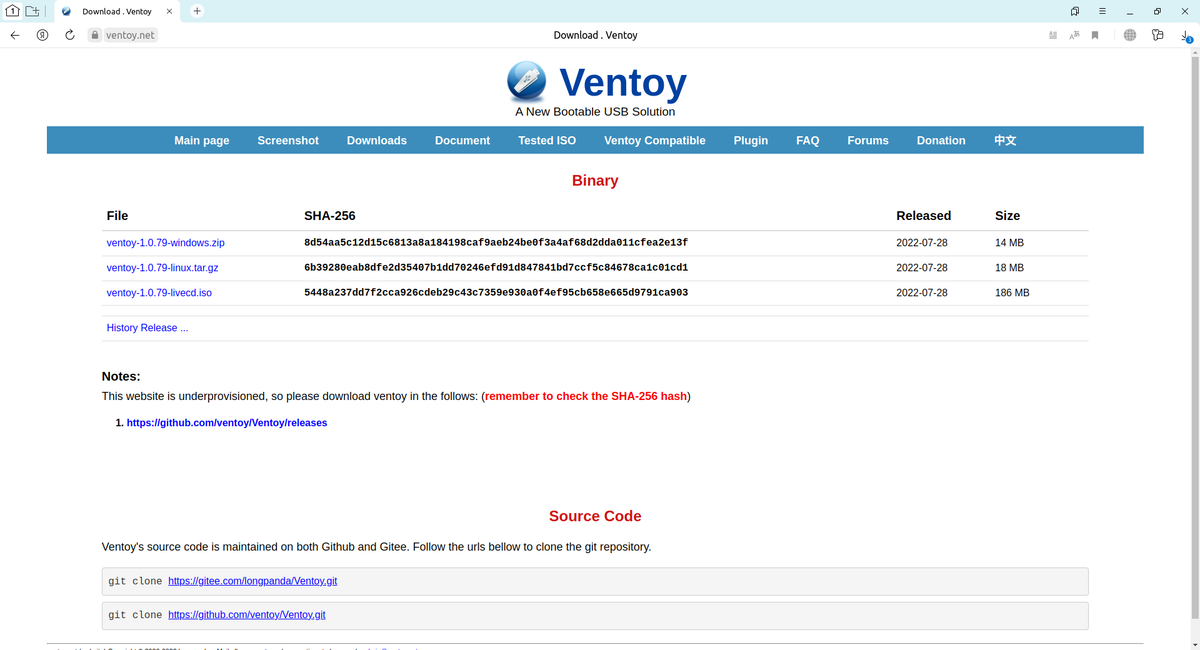1200x650 pixels.
Task: Open github.com/ventoy/Ventoy/releases link
Action: 227,423
